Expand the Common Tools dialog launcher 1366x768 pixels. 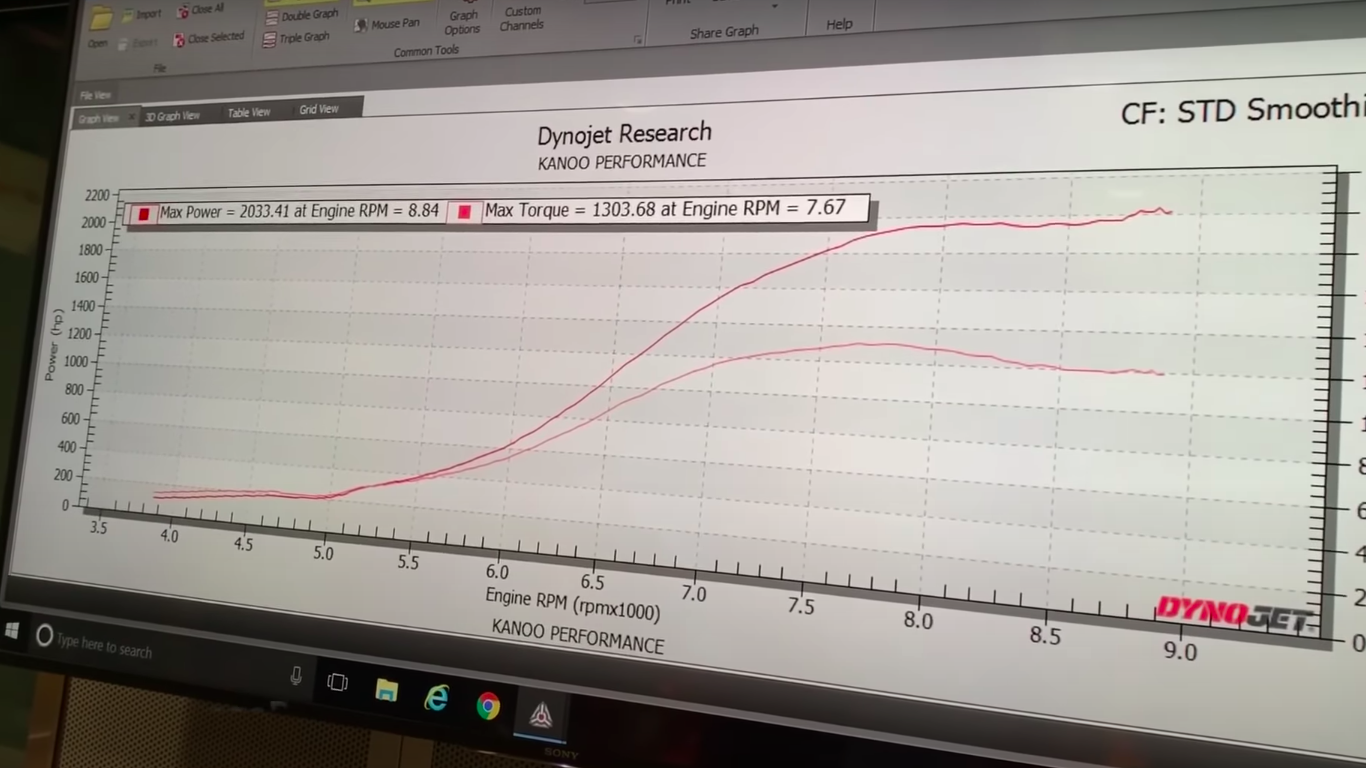click(x=637, y=40)
